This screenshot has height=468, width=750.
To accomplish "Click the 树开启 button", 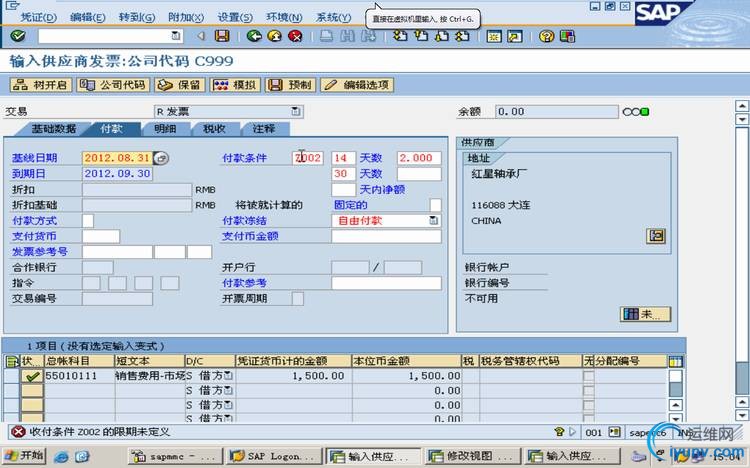I will (x=41, y=85).
